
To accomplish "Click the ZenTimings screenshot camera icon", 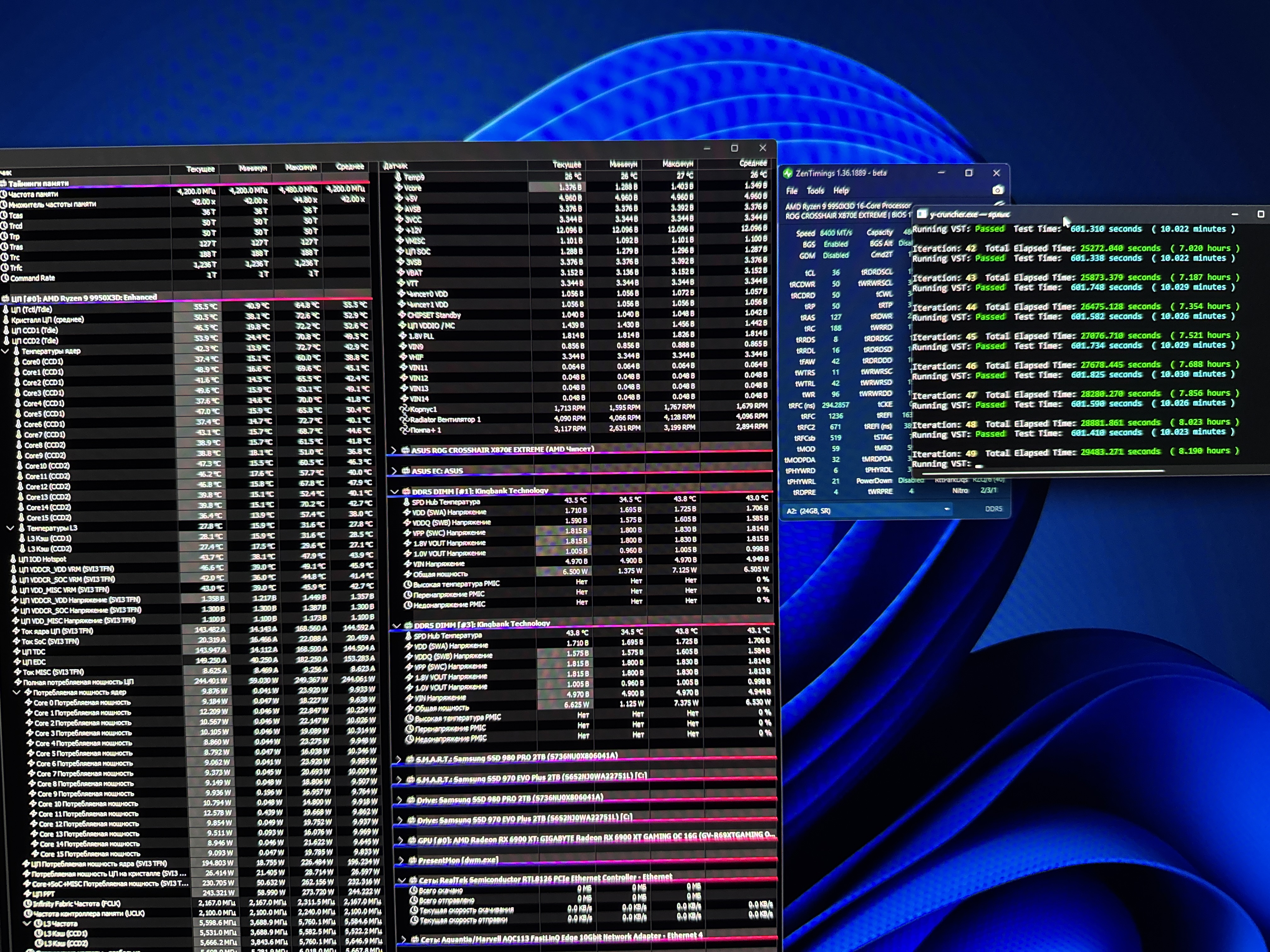I will [x=998, y=190].
